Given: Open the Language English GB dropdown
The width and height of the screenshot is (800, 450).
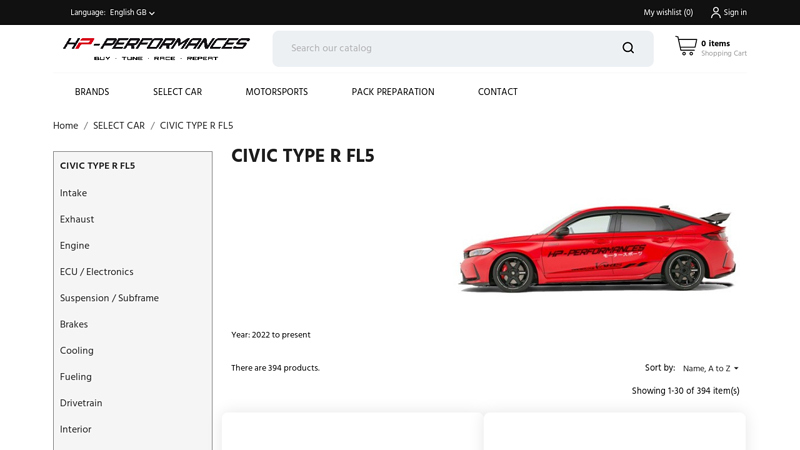Looking at the screenshot, I should coord(132,12).
